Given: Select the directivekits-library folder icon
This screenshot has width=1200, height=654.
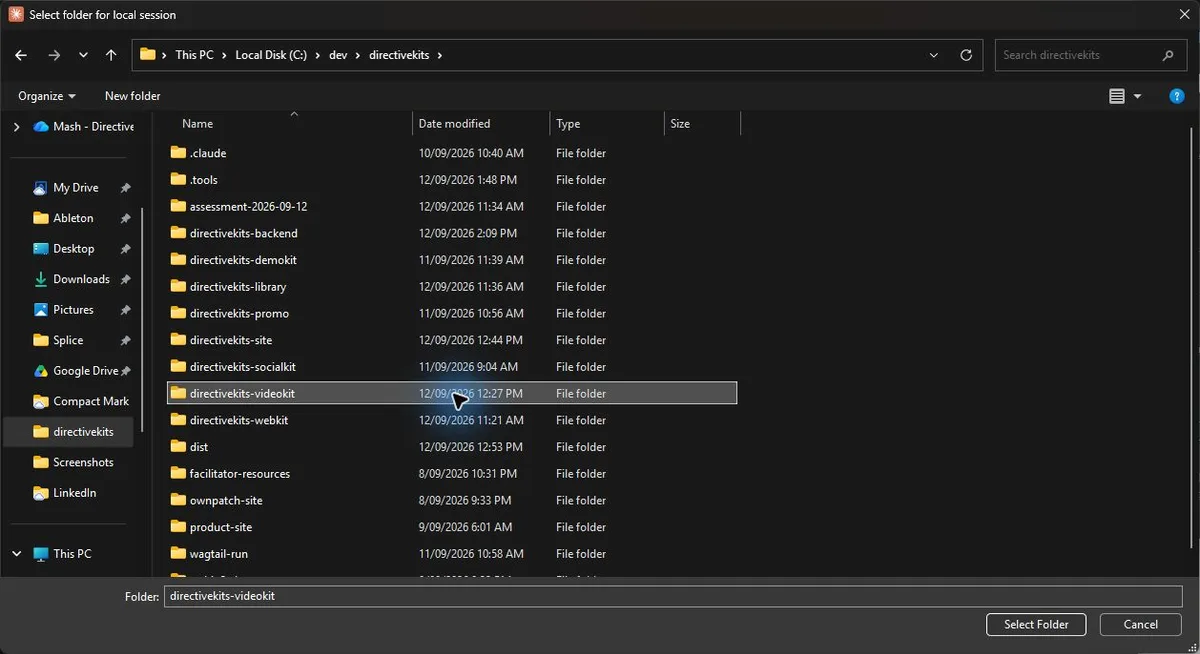Looking at the screenshot, I should click(179, 287).
